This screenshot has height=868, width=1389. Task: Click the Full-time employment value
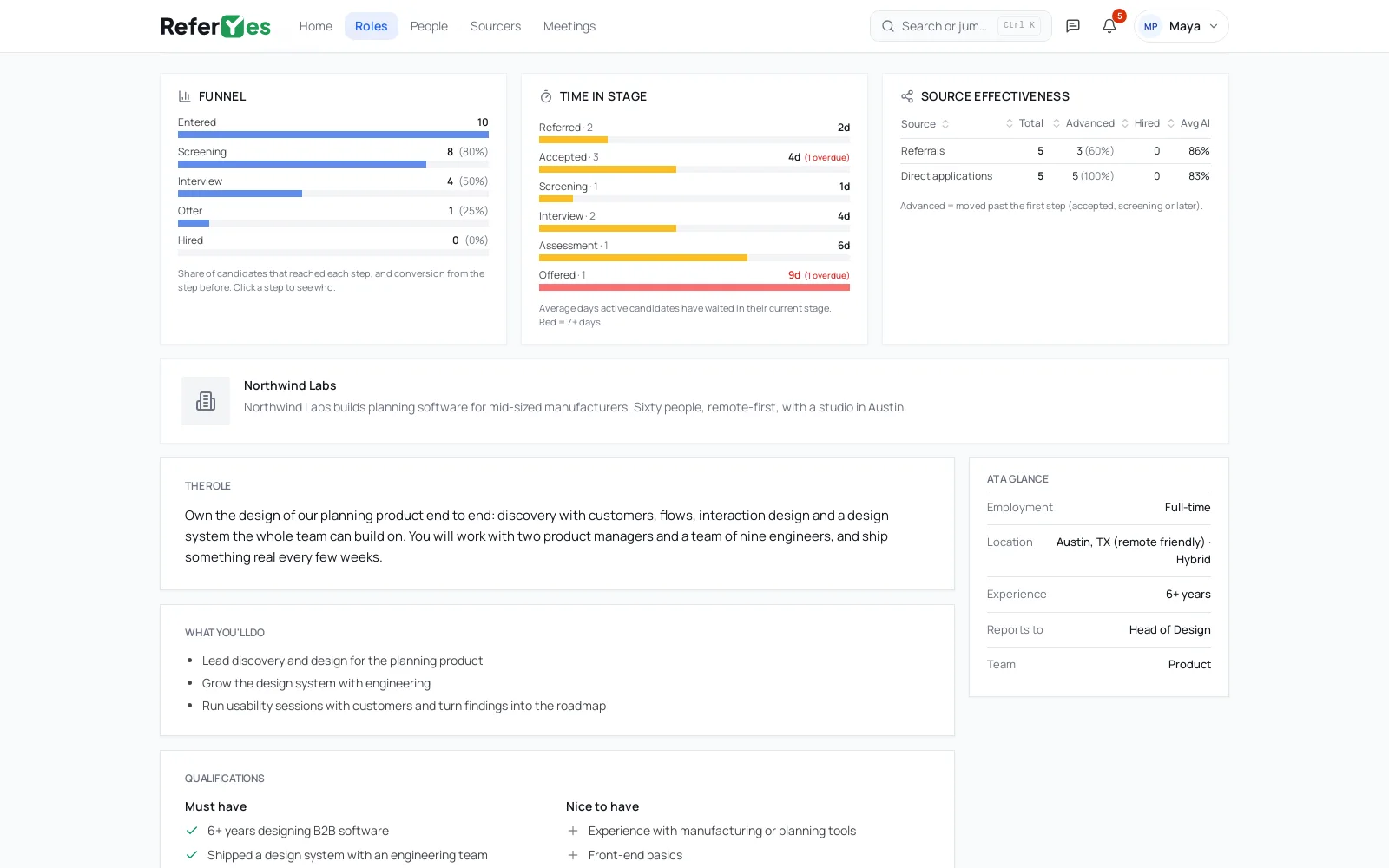point(1188,508)
